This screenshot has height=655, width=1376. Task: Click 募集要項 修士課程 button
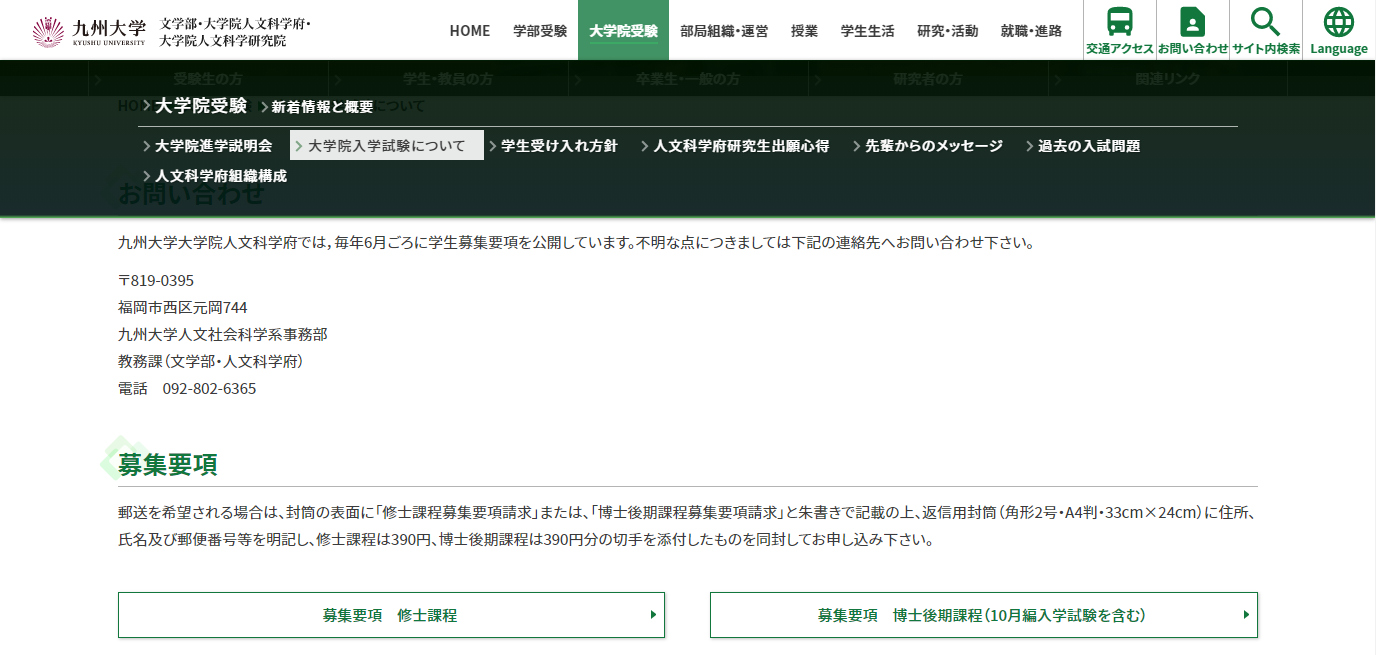tap(390, 615)
